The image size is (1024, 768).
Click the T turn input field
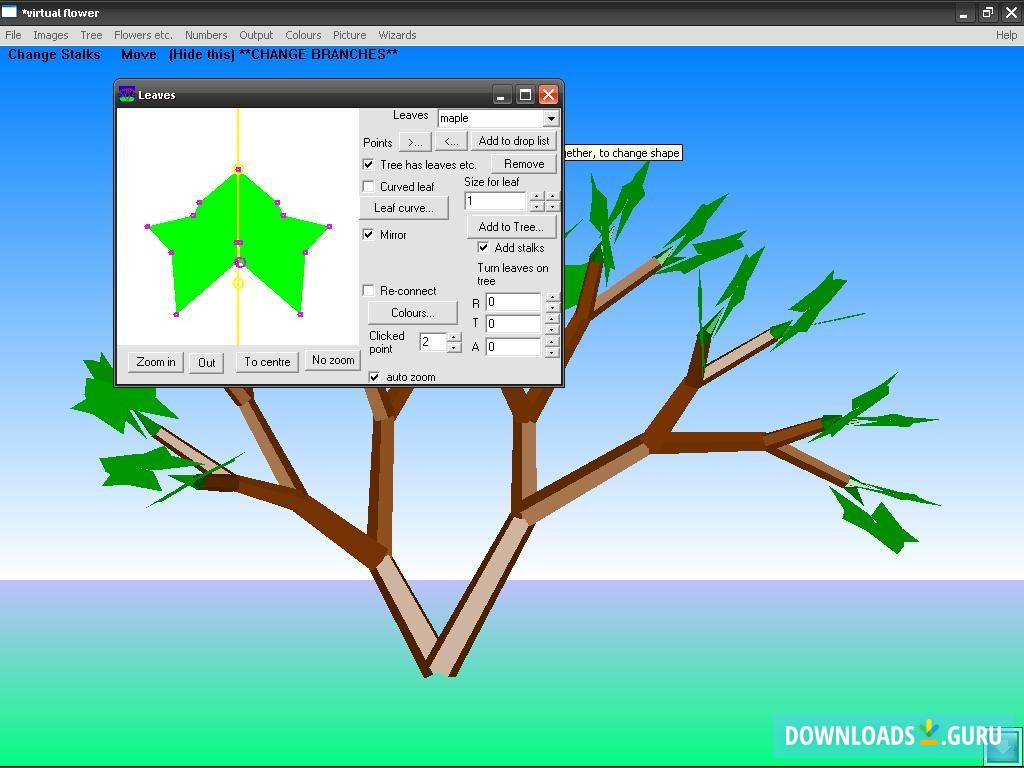click(514, 323)
